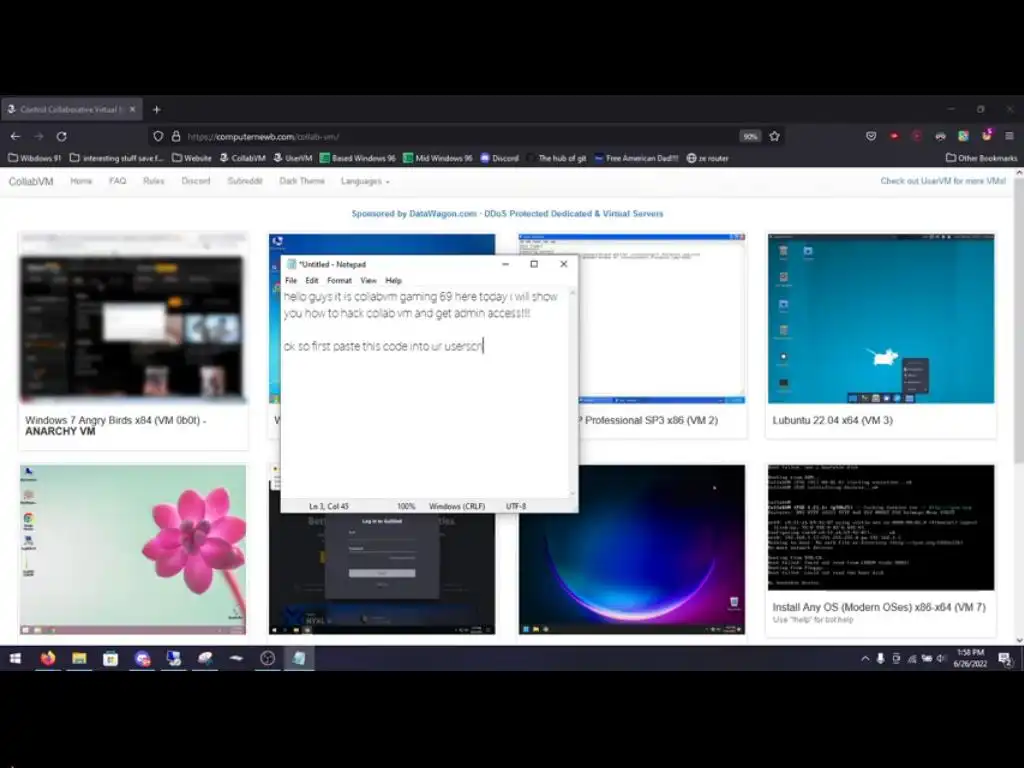Open the Lubuntu 22.04 x64 VM thumbnail
The height and width of the screenshot is (768, 1024).
pyautogui.click(x=881, y=318)
